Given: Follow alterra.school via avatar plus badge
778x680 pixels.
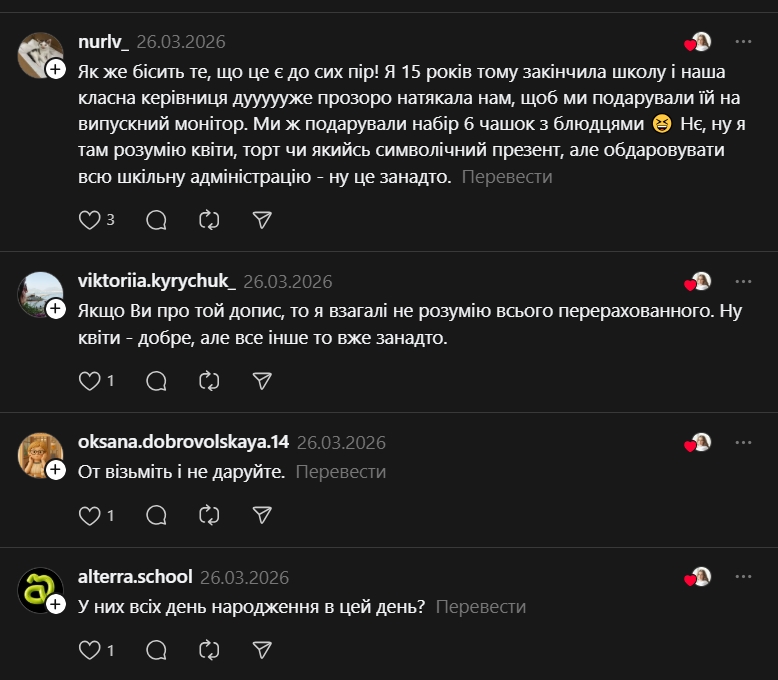Looking at the screenshot, I should (56, 604).
